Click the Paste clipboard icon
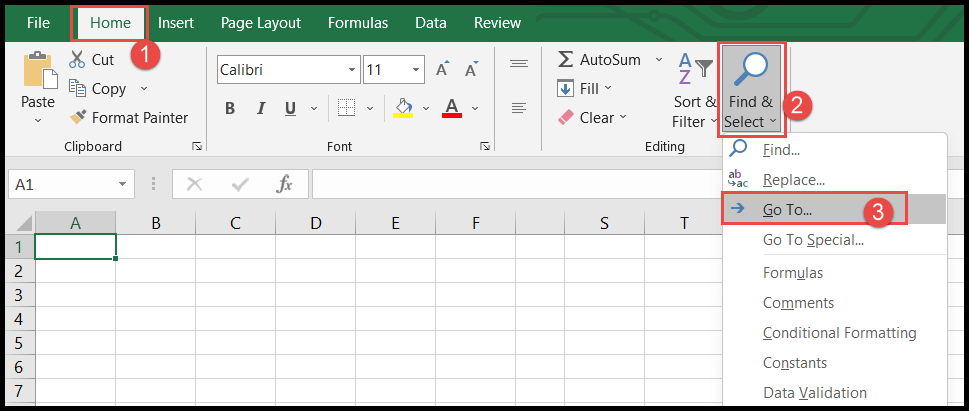 tap(40, 70)
